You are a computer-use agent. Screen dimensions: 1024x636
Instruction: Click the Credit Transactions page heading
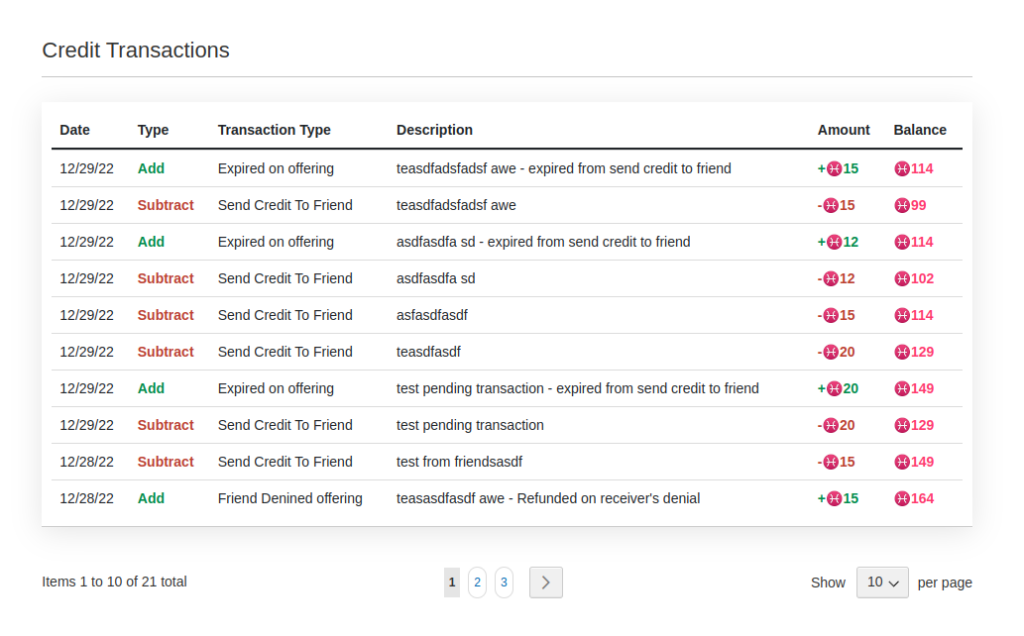(x=136, y=50)
